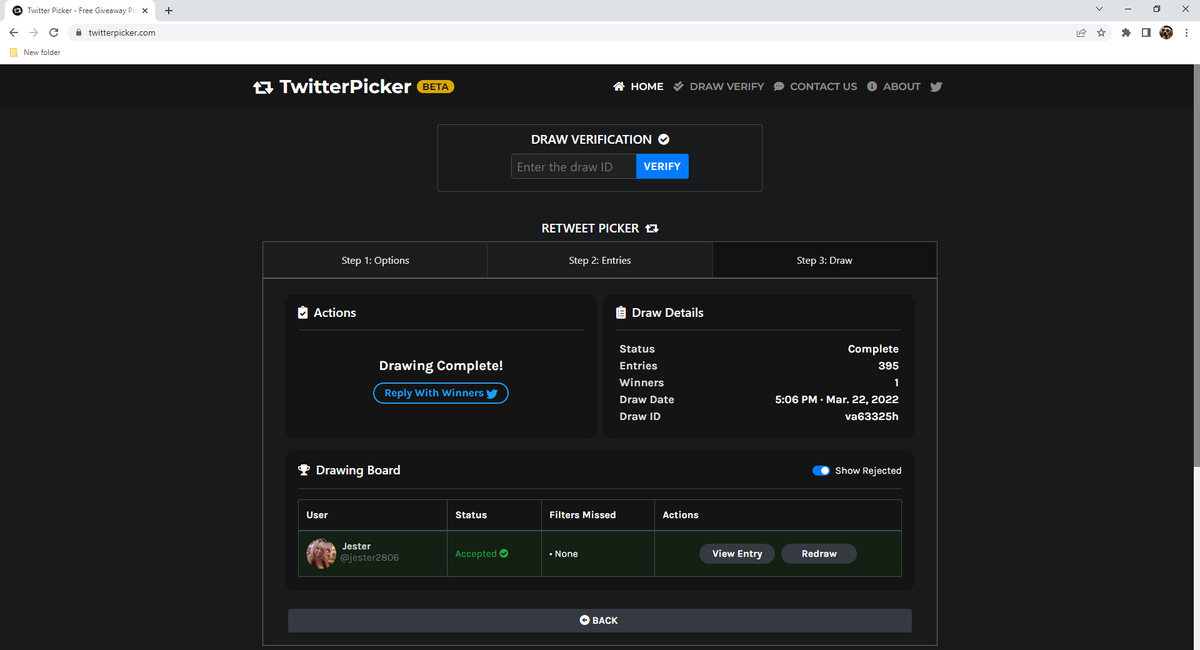Click the Draw Details clipboard icon
The width and height of the screenshot is (1200, 650).
pos(621,313)
